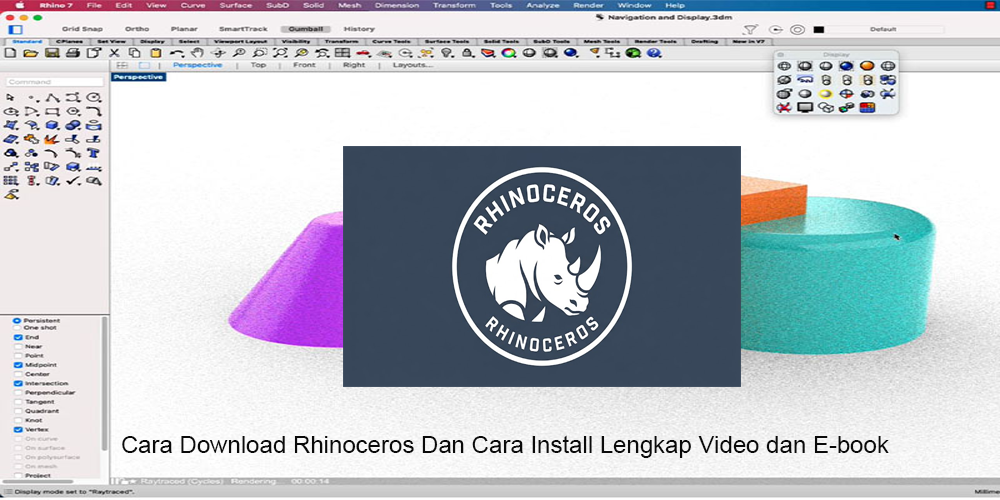Click the Rotate View icon
1000x500 pixels.
(x=218, y=53)
